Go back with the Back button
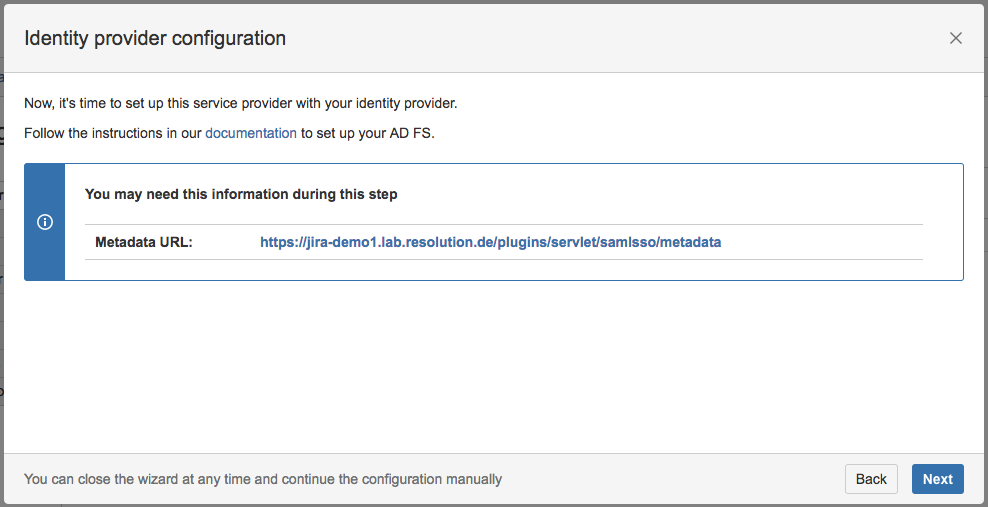 871,479
